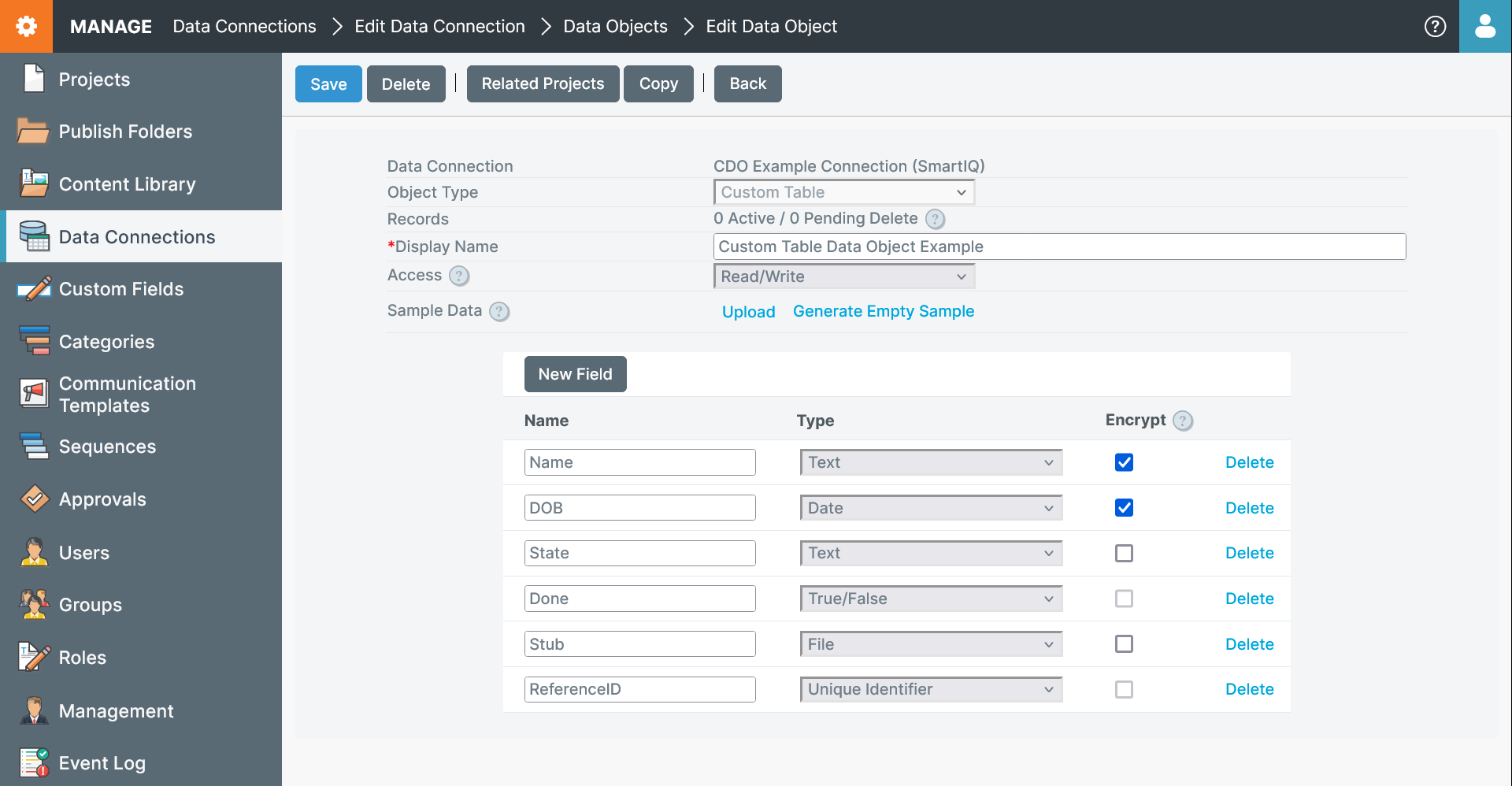Show help tooltip next to Encrypt header
This screenshot has height=786, width=1512.
(1182, 421)
